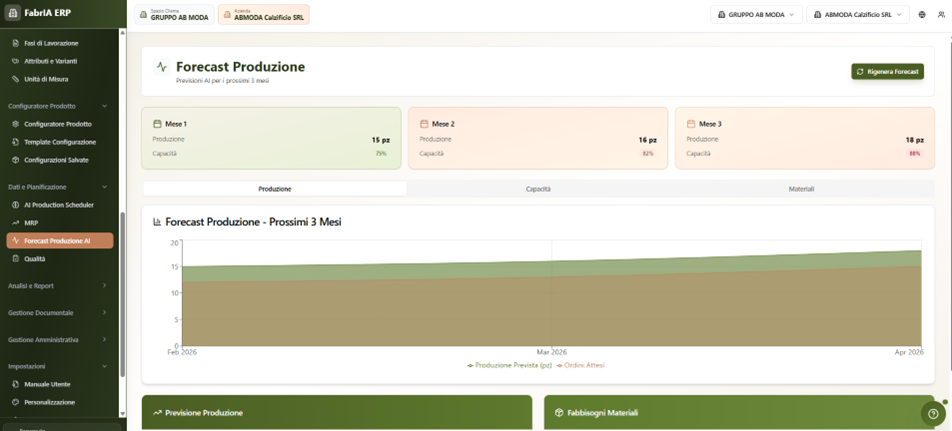Screen dimensions: 952x431
Task: Click the Previsione Produzione trend icon
Action: coord(157,413)
